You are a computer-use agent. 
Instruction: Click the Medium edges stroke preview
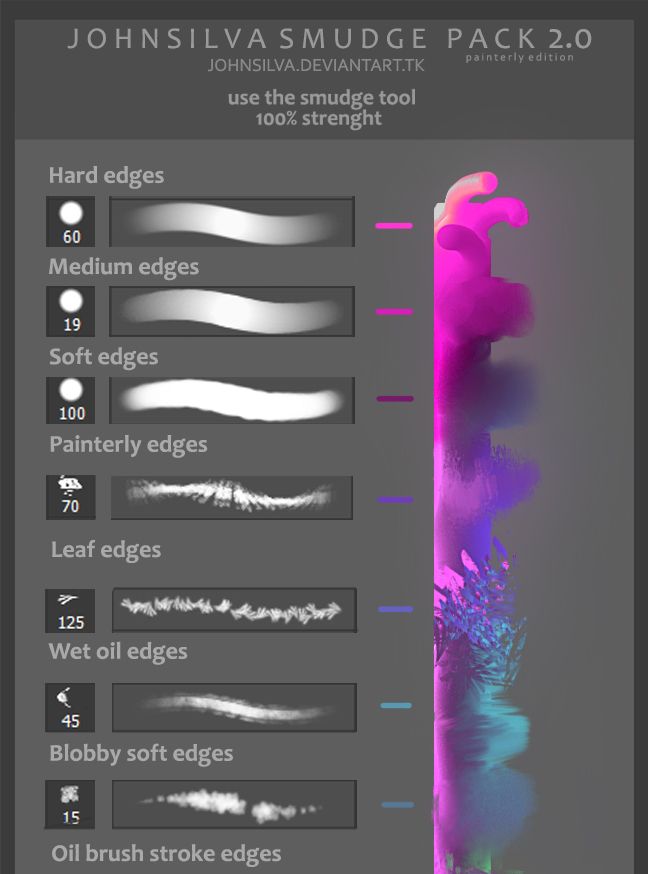(232, 311)
